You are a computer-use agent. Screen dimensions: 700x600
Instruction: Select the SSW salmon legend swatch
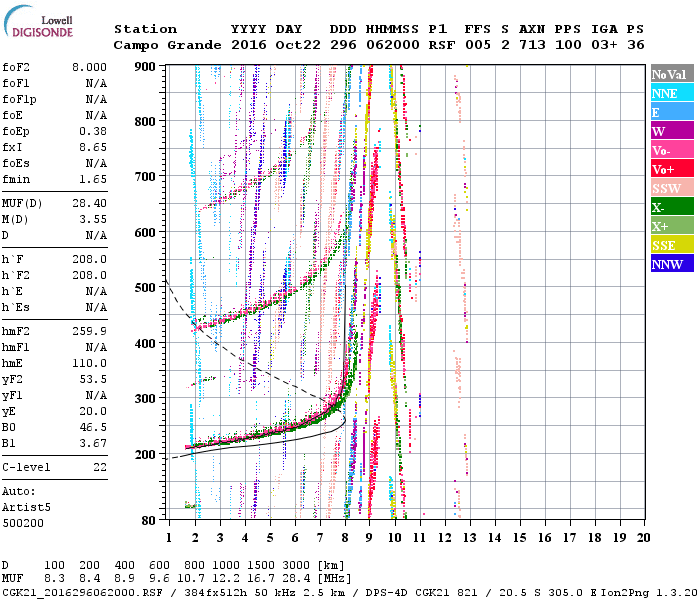[x=672, y=188]
